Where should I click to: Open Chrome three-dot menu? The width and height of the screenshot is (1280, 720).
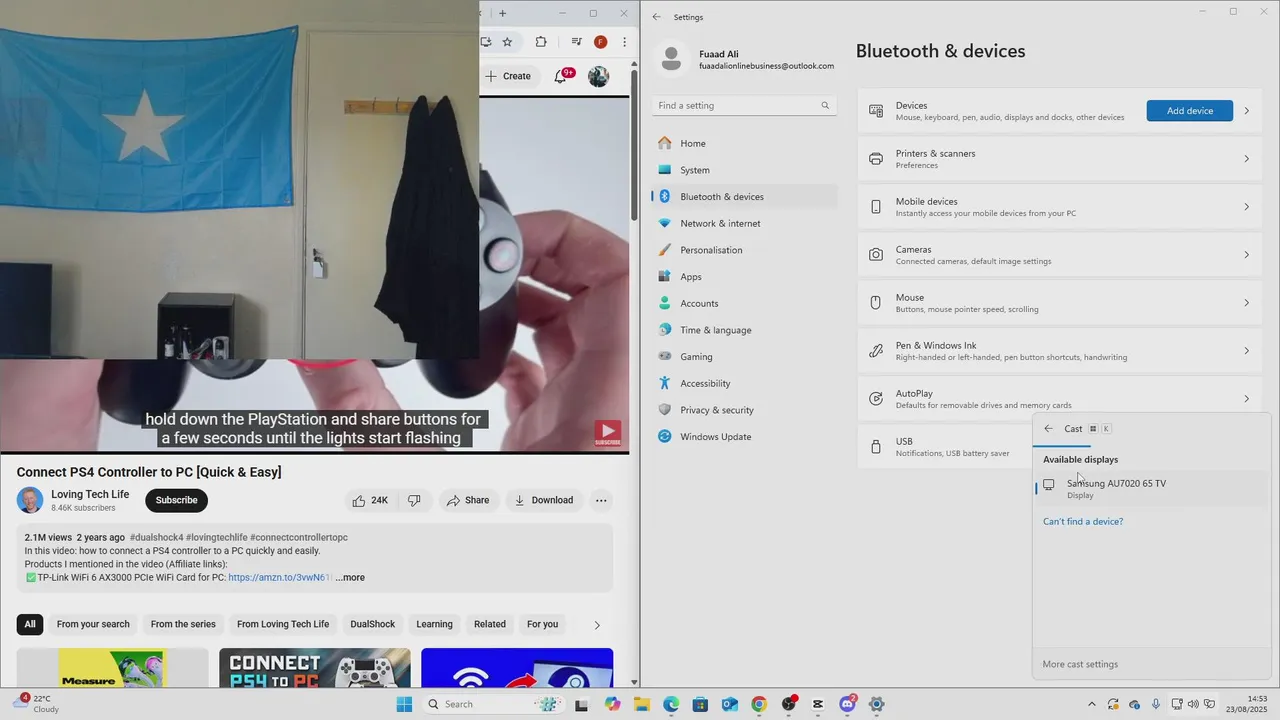[624, 42]
